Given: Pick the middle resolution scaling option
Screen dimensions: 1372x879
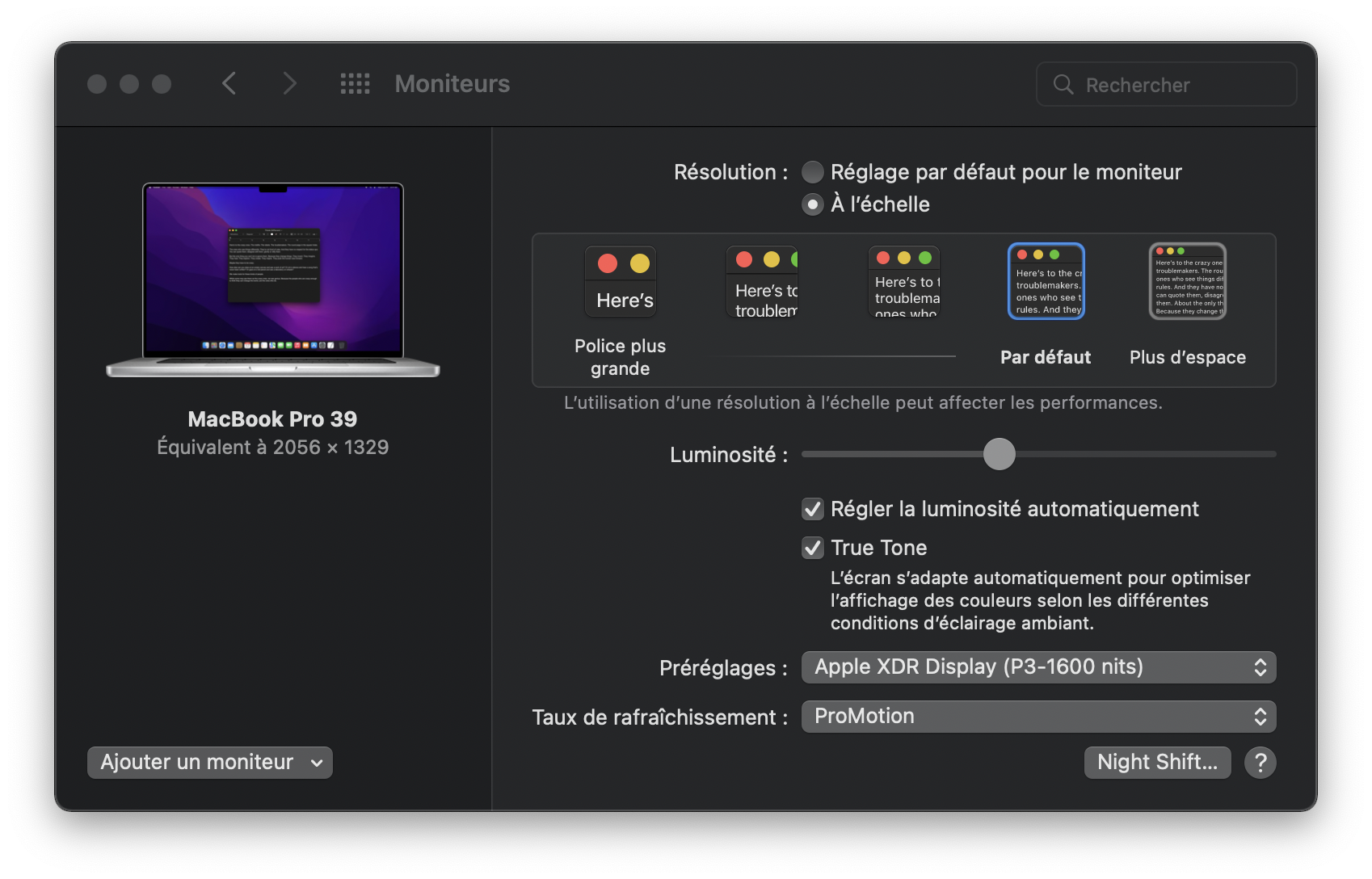Looking at the screenshot, I should 903,281.
